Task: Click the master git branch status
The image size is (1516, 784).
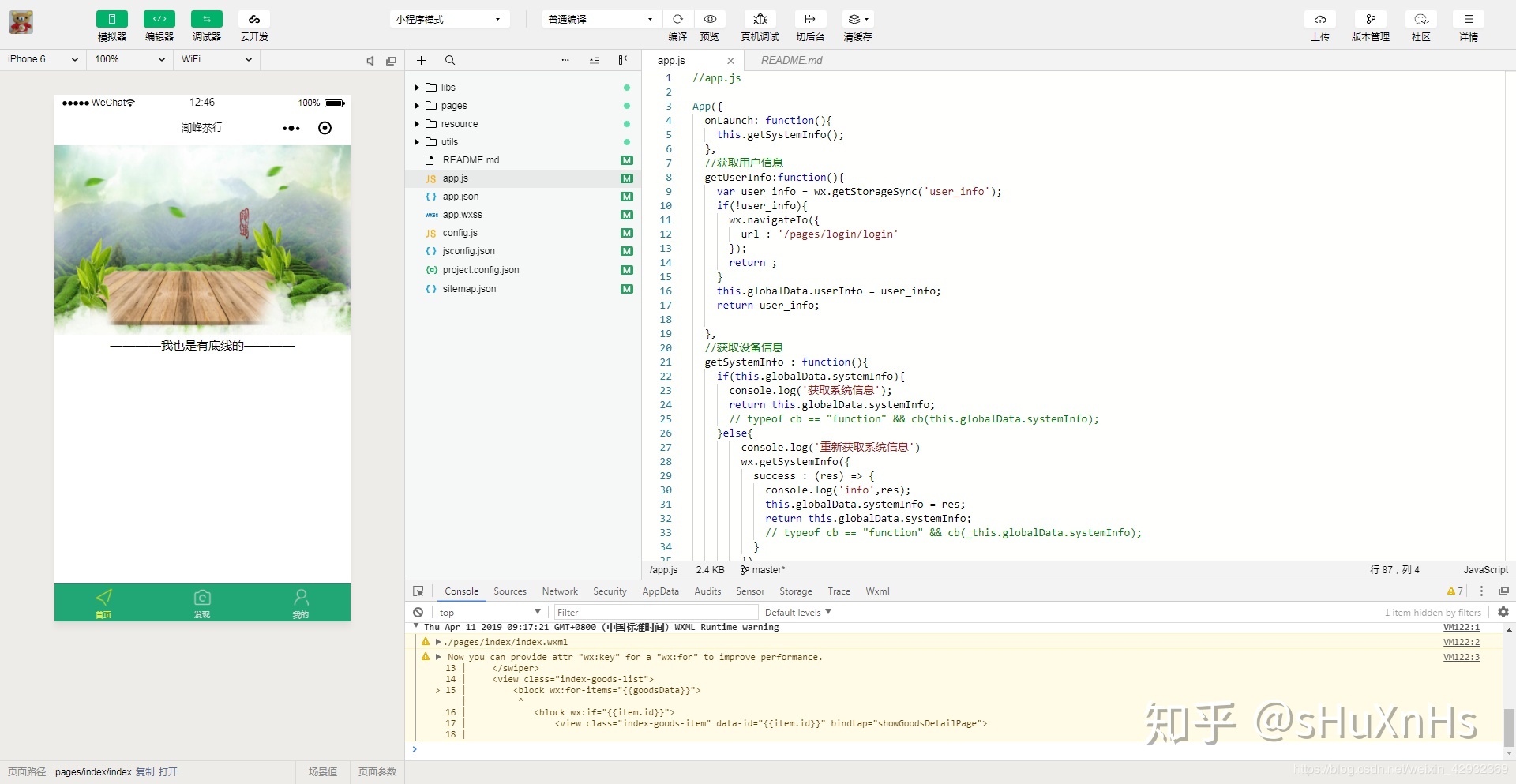Action: [x=763, y=570]
